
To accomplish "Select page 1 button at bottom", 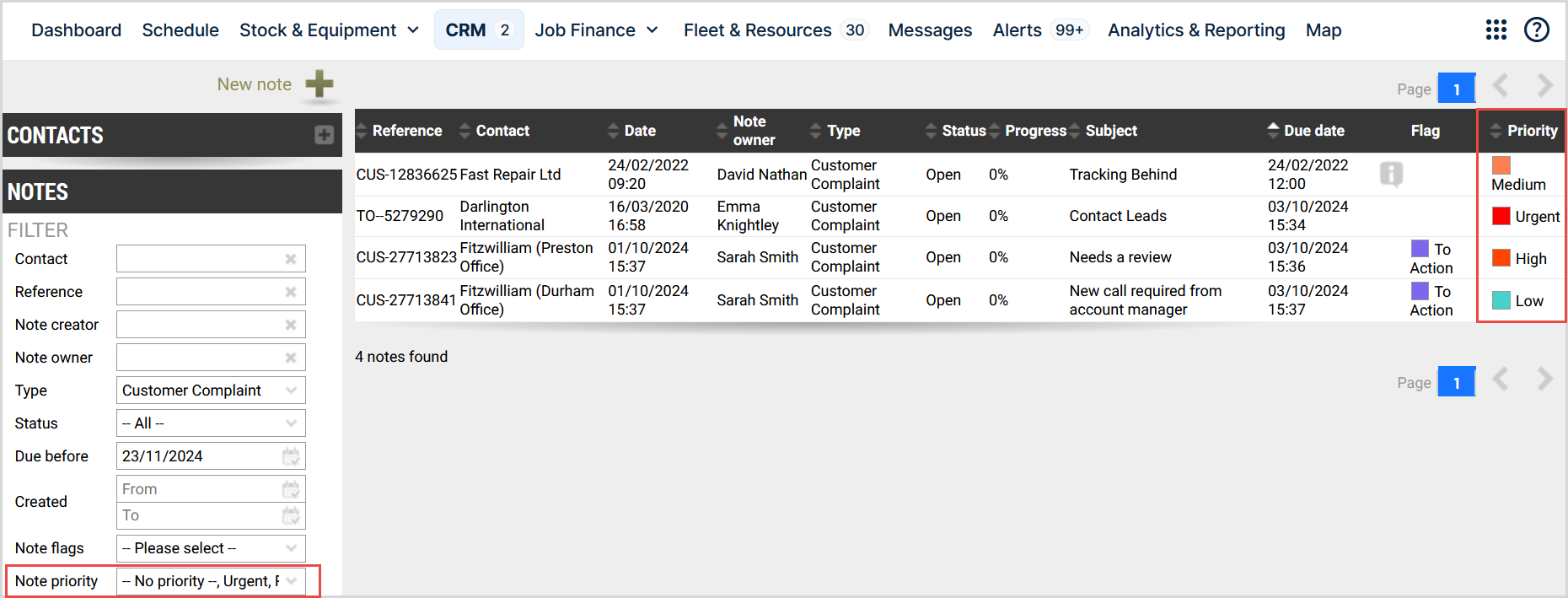I will pyautogui.click(x=1456, y=382).
